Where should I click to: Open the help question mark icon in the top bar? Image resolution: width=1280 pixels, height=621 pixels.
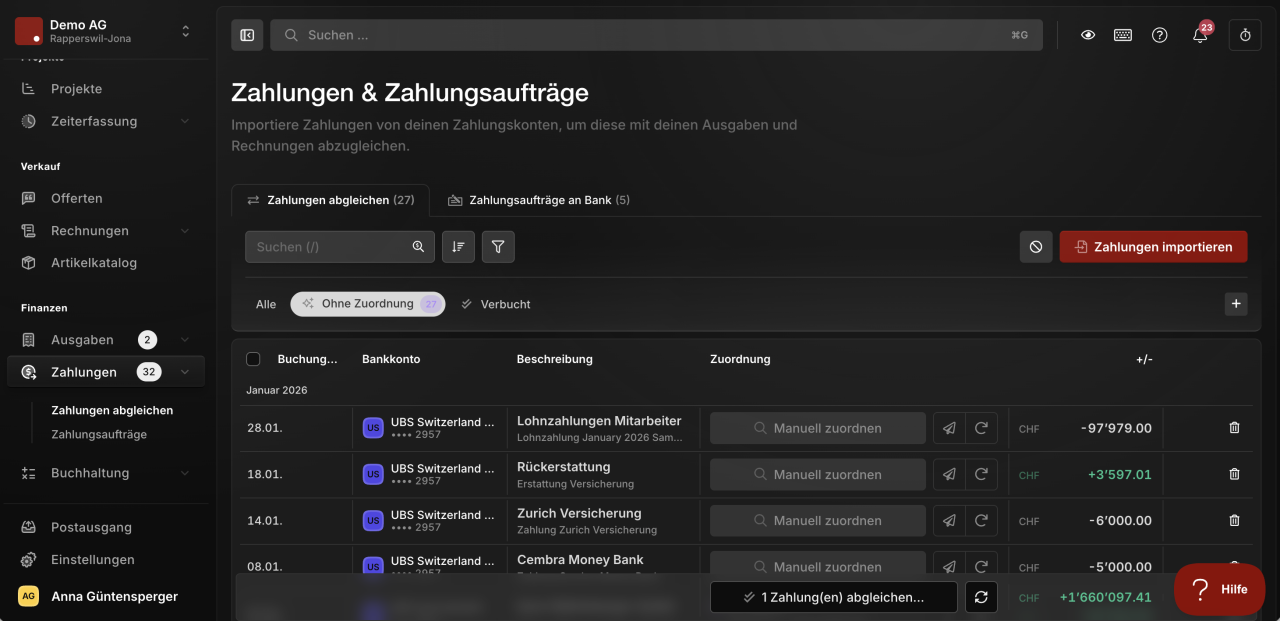(x=1159, y=35)
